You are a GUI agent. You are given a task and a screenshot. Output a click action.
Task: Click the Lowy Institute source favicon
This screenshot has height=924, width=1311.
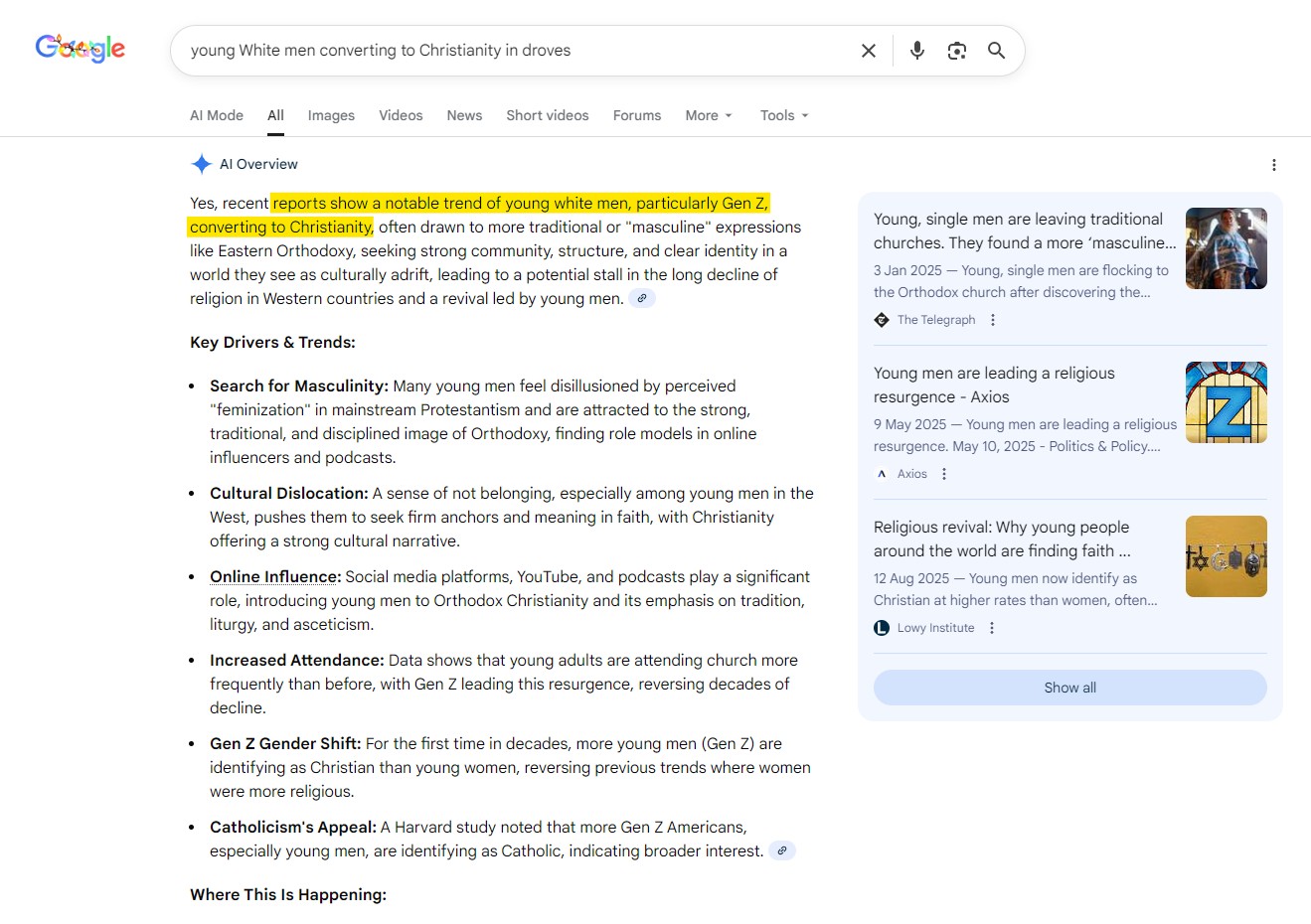(882, 628)
